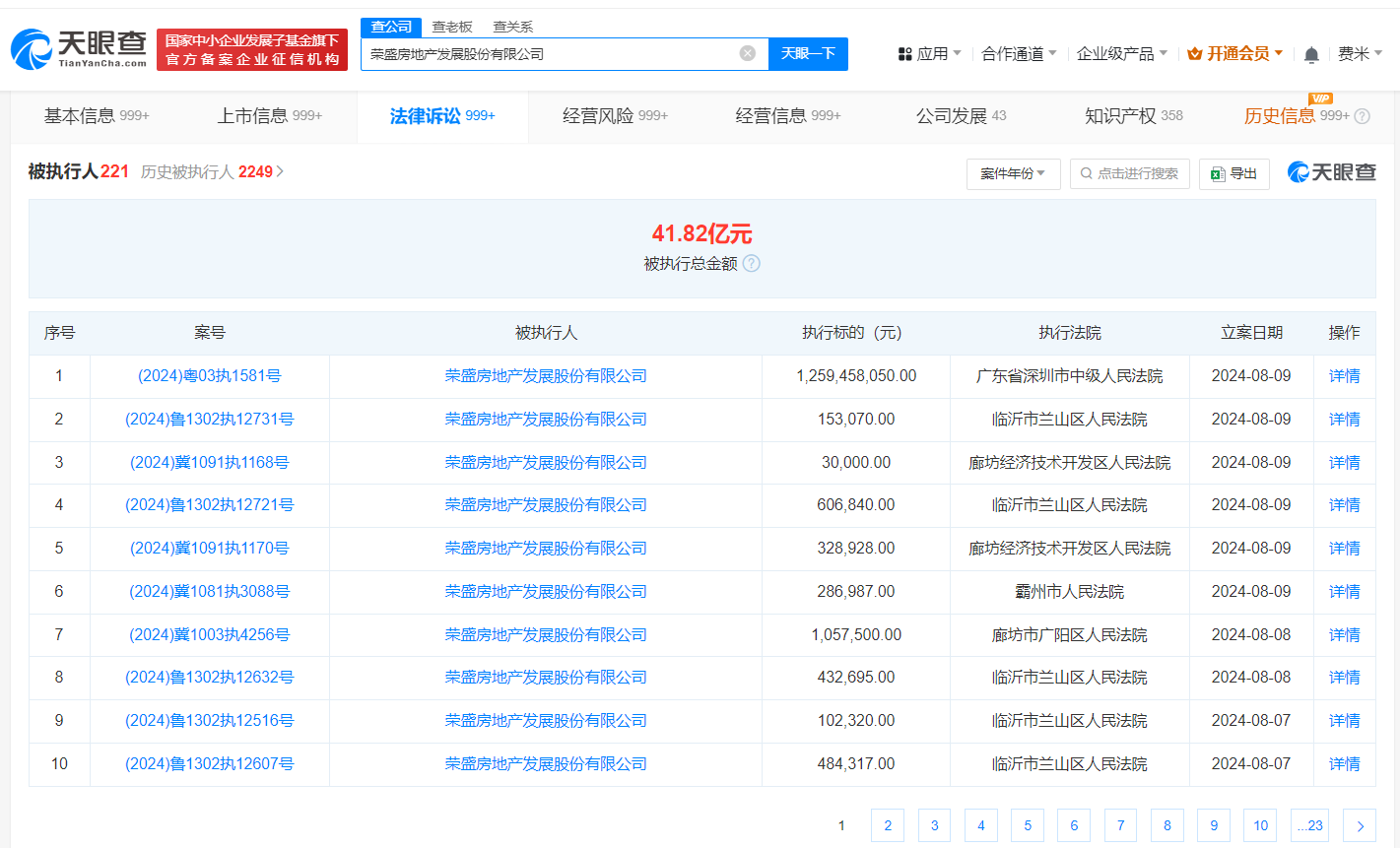Click the question mark beside 被执行总金额
Screen dimensions: 1400x848
(x=751, y=264)
